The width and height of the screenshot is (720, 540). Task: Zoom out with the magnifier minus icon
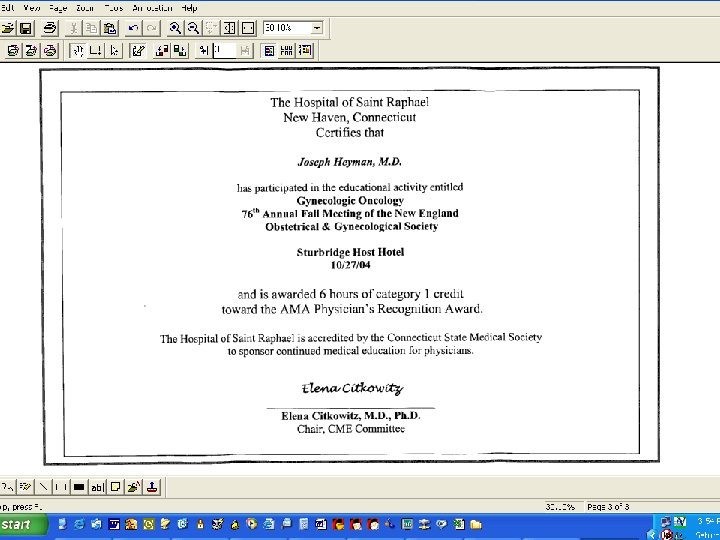point(193,28)
